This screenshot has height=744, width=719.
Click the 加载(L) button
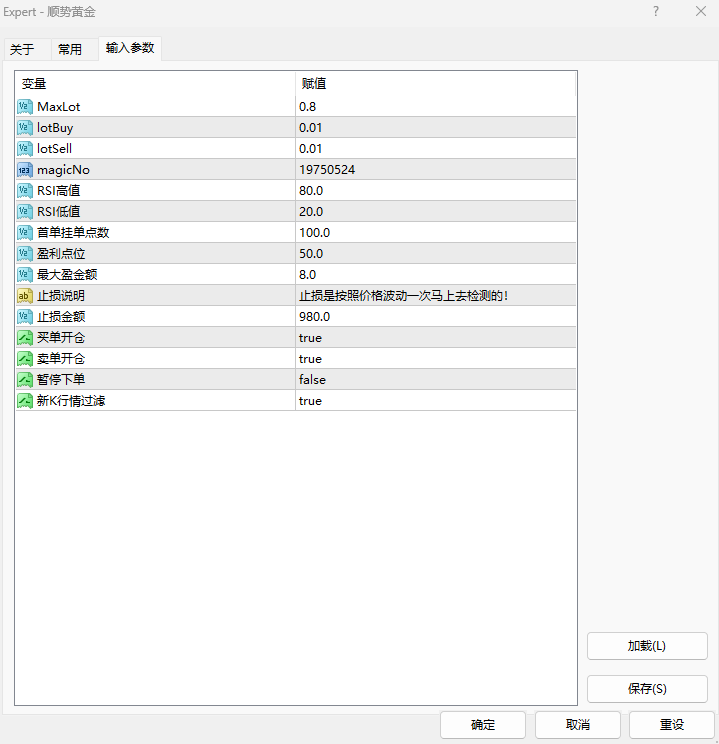(x=647, y=646)
